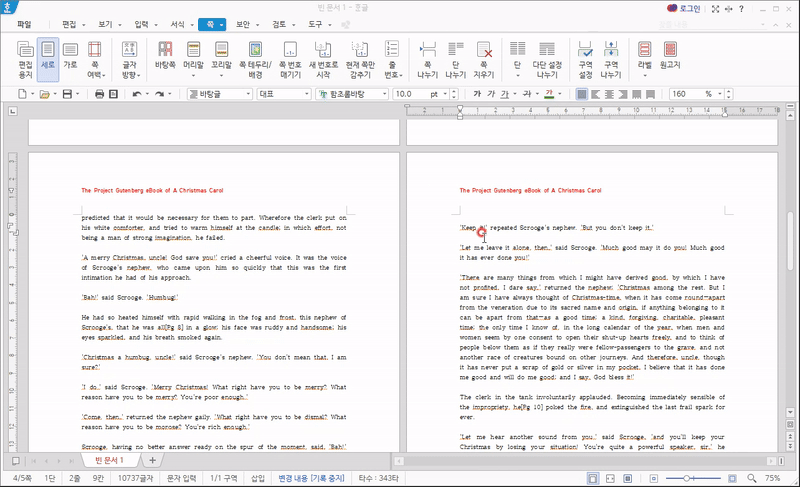The image size is (800, 487).
Task: Click the save disk icon
Action: click(x=67, y=94)
